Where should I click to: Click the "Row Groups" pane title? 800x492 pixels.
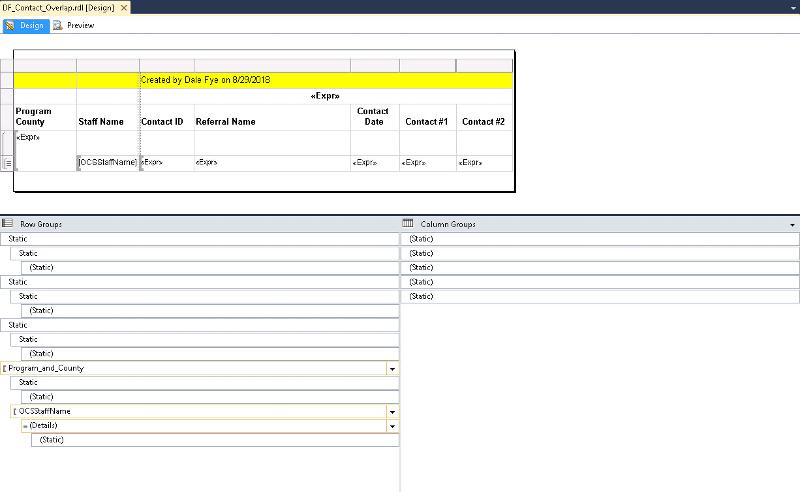pyautogui.click(x=41, y=224)
